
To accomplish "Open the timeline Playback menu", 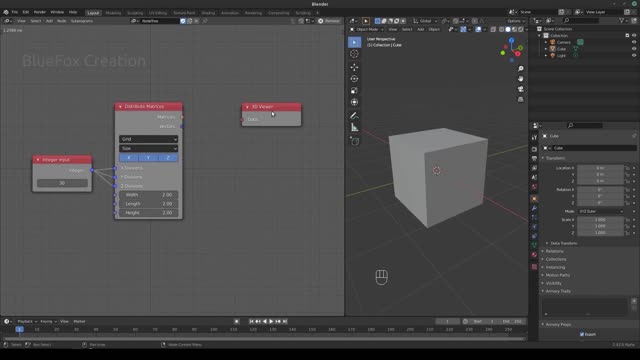I will click(27, 322).
